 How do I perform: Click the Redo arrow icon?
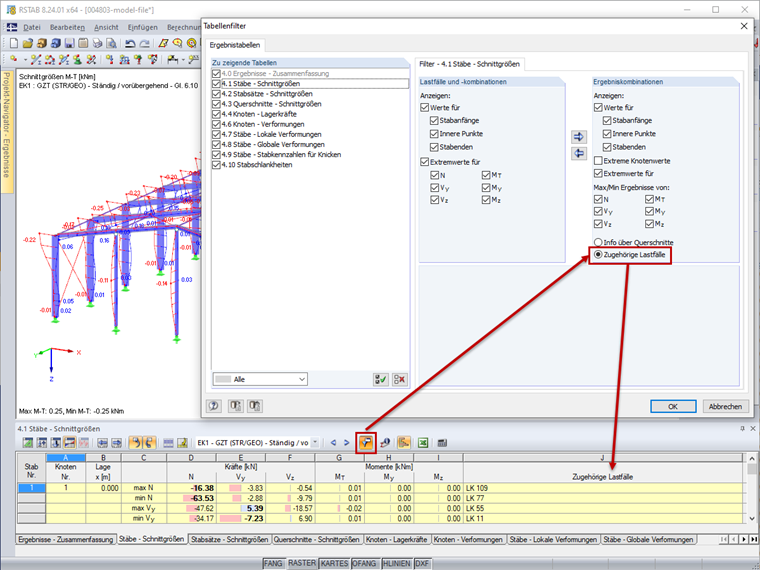point(144,43)
